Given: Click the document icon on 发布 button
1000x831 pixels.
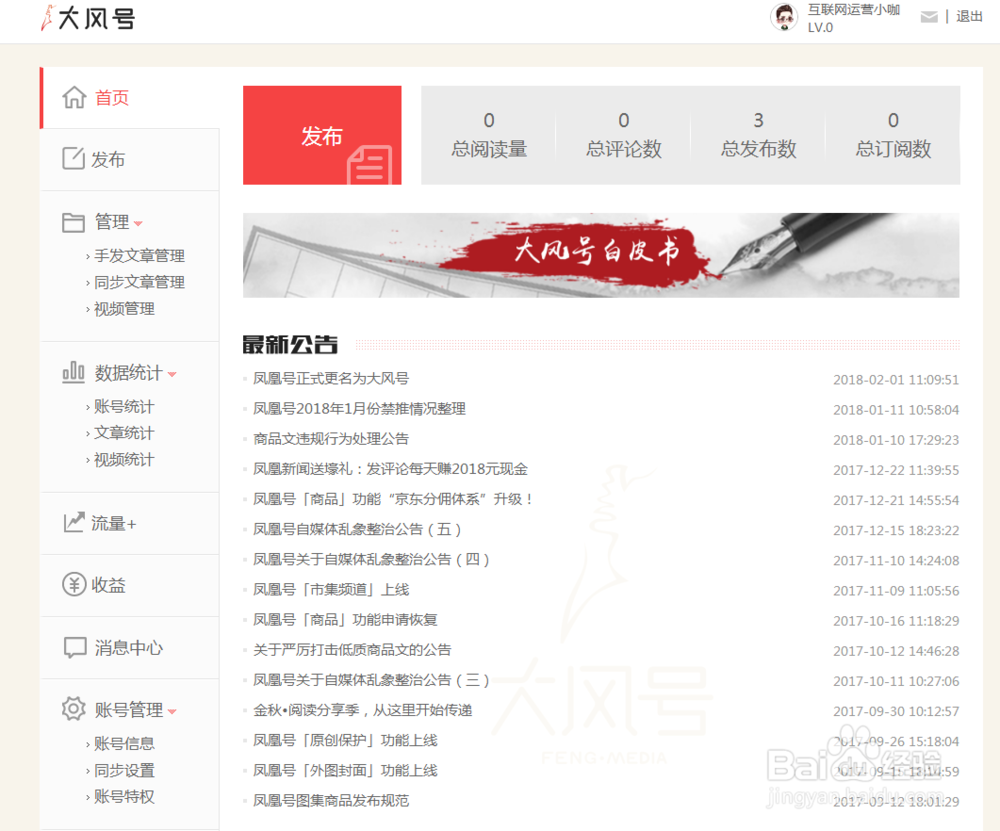Looking at the screenshot, I should coord(369,166).
